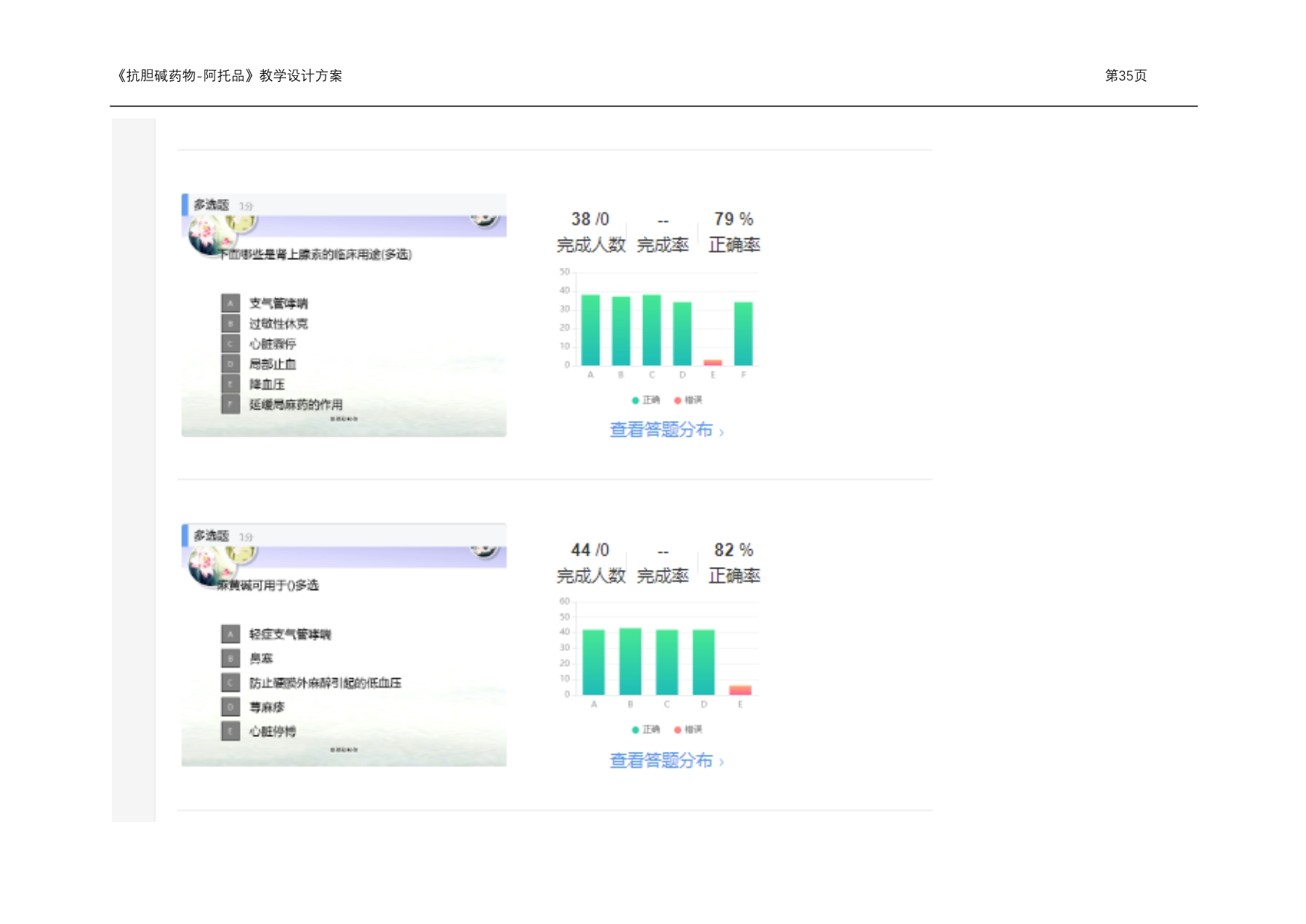Click the red bar E in the 79% chart

pyautogui.click(x=713, y=363)
